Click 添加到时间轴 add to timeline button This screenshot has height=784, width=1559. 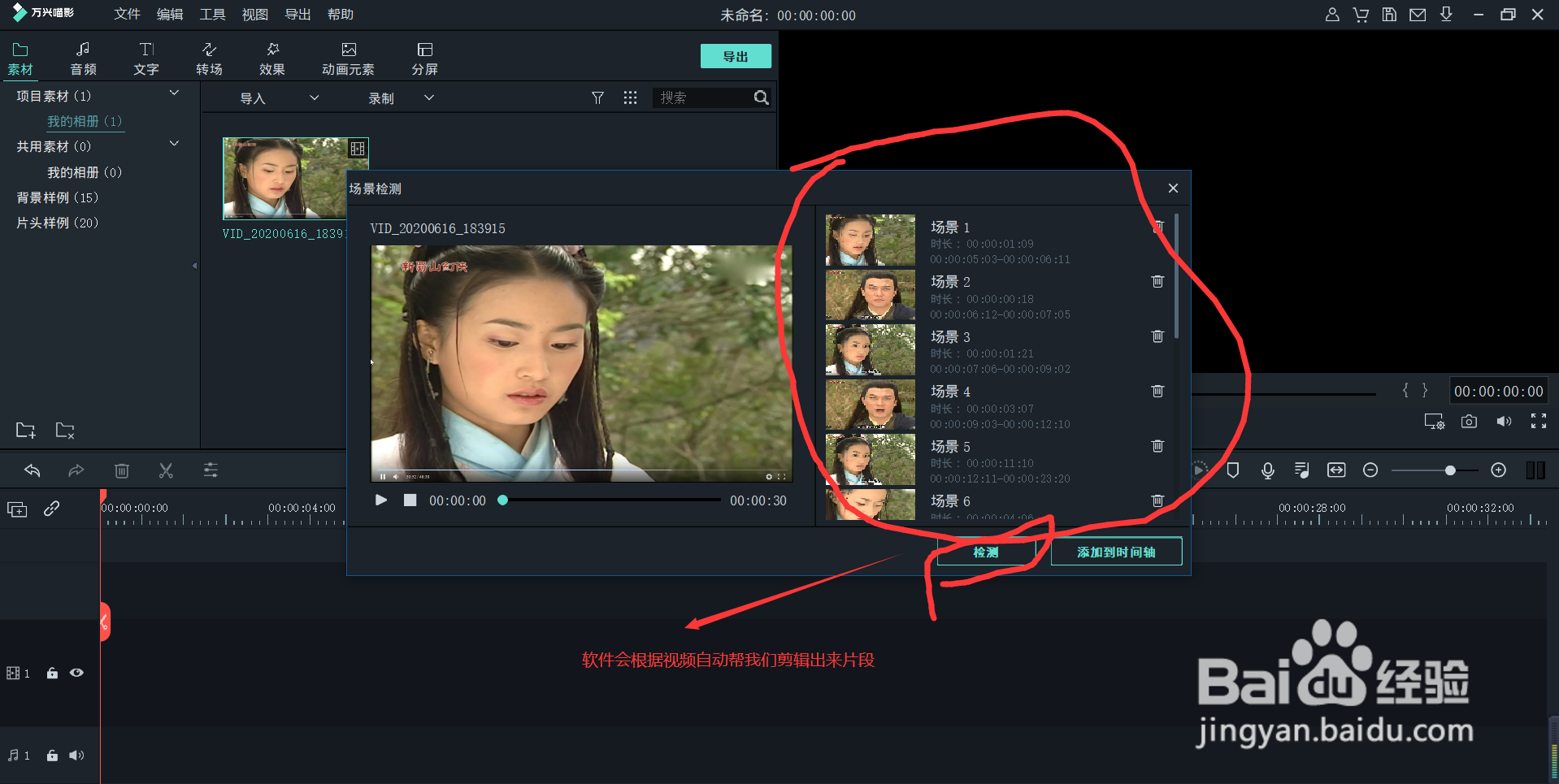[x=1116, y=552]
